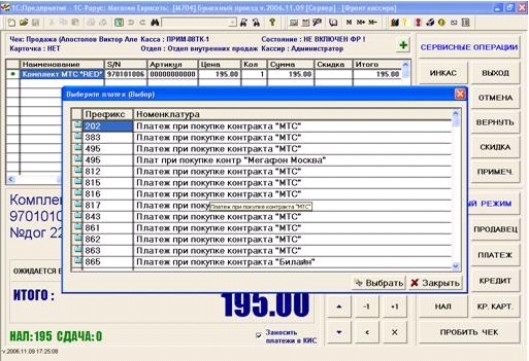The image size is (529, 361).
Task: Click the X keypad button
Action: tap(394, 332)
